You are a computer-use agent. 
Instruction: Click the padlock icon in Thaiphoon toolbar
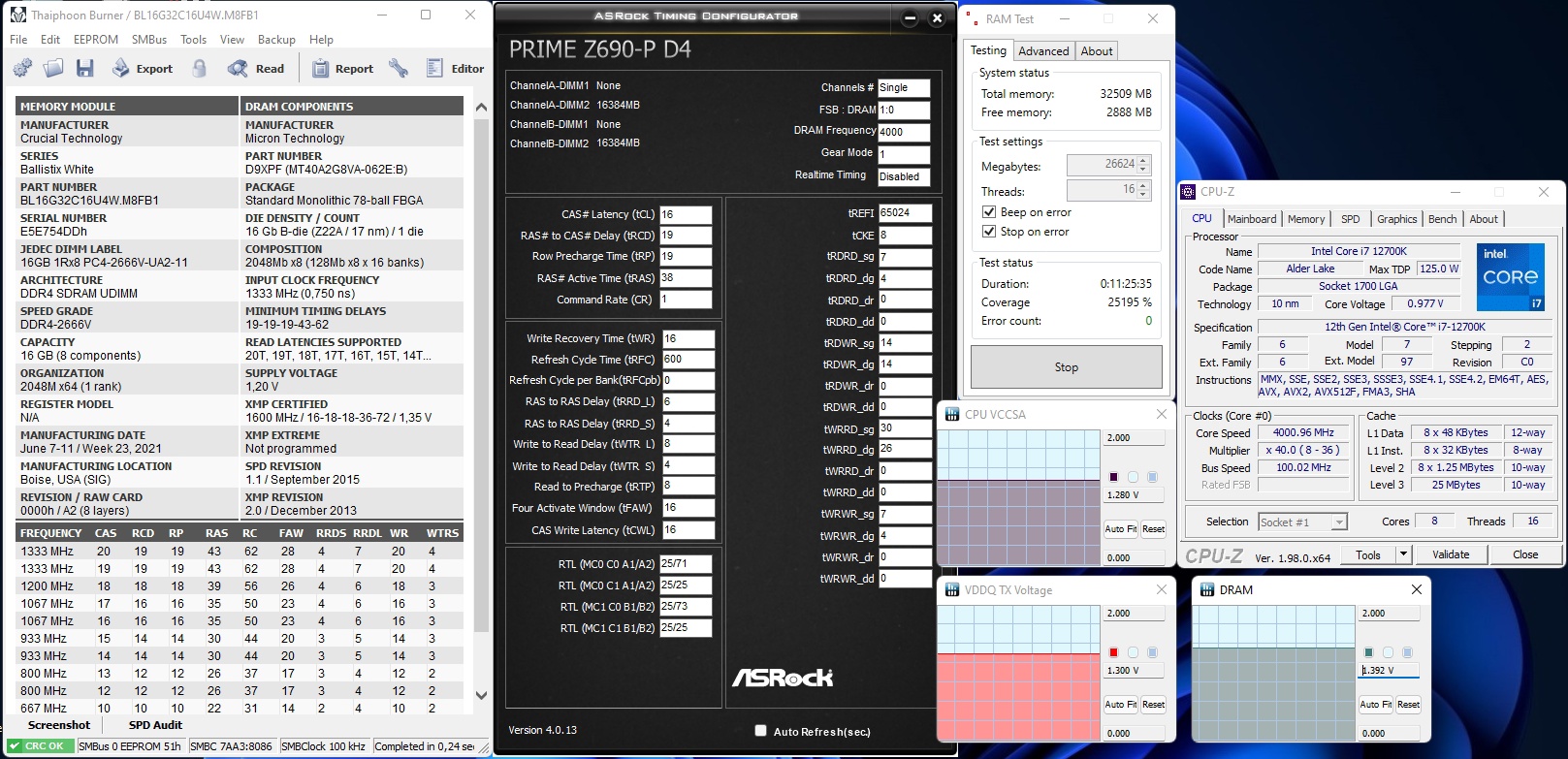pos(199,68)
